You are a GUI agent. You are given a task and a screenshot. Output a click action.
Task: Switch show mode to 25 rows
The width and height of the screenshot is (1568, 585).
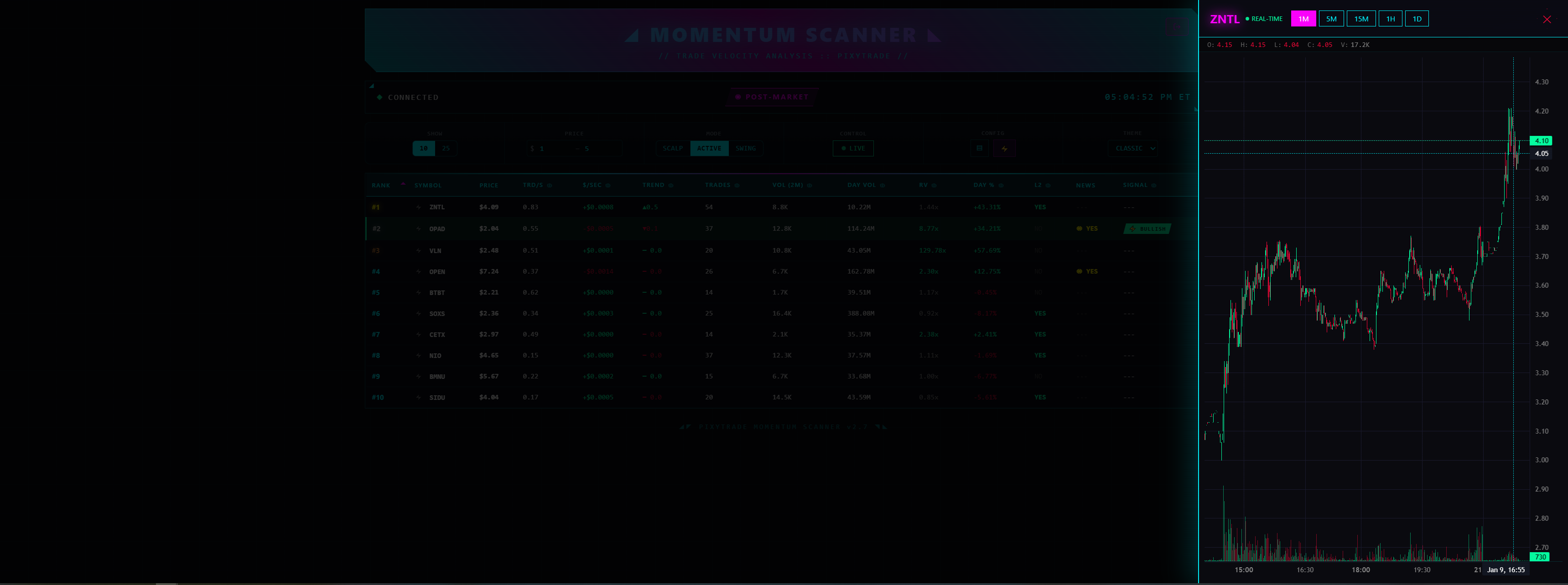tap(446, 148)
